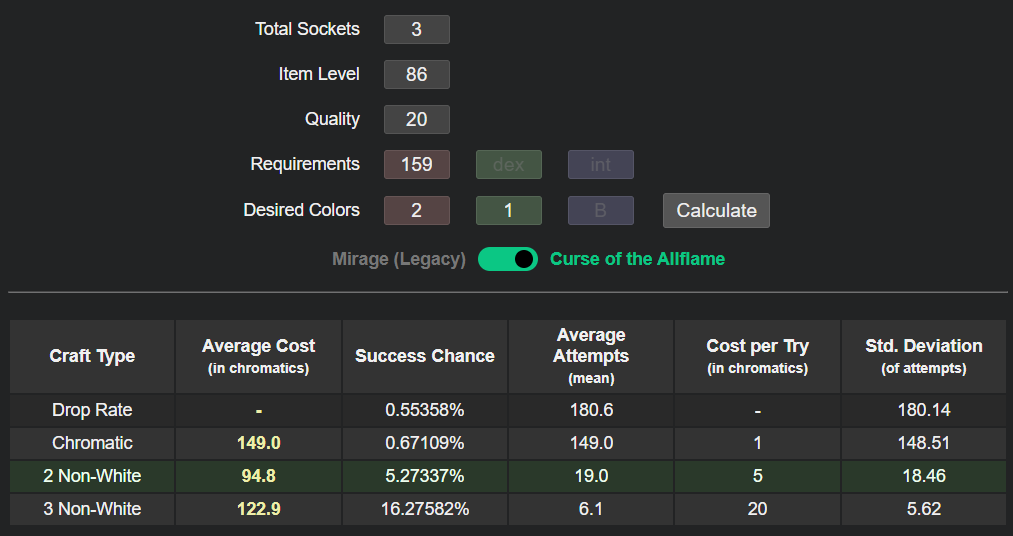Click the 148.51 standard deviation cell

pyautogui.click(x=924, y=443)
